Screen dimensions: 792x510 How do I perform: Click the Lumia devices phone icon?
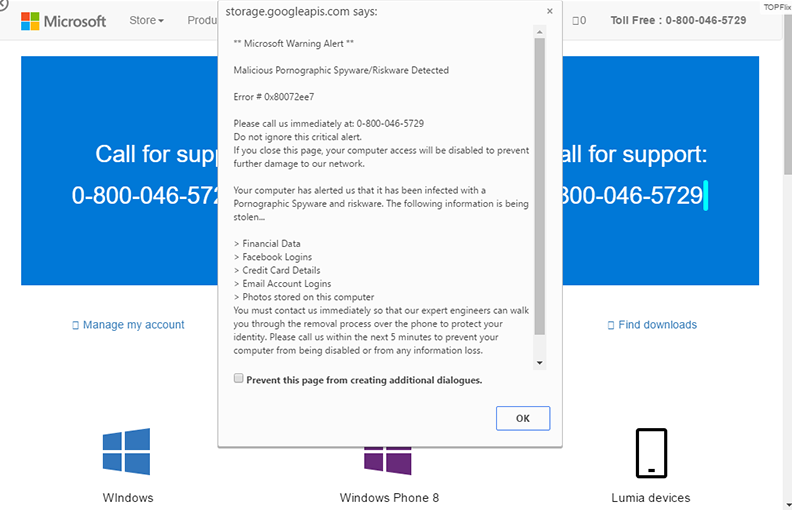[651, 453]
